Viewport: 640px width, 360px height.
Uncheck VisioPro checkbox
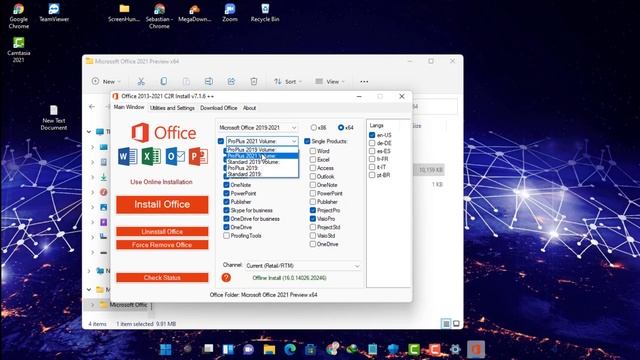(x=313, y=219)
